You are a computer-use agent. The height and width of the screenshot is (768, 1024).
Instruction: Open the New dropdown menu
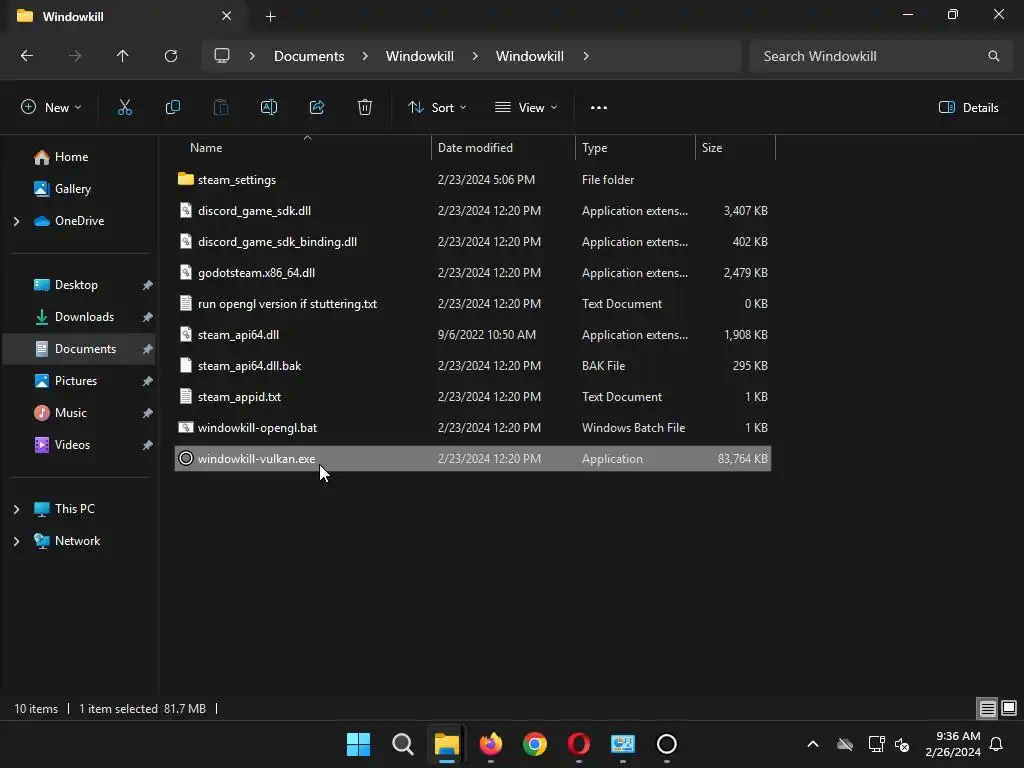51,108
